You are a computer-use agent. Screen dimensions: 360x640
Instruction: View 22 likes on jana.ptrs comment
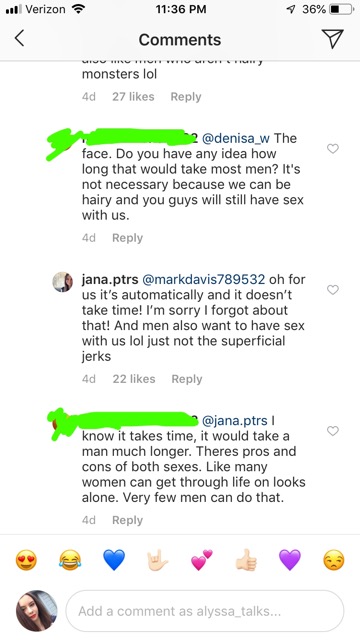134,379
